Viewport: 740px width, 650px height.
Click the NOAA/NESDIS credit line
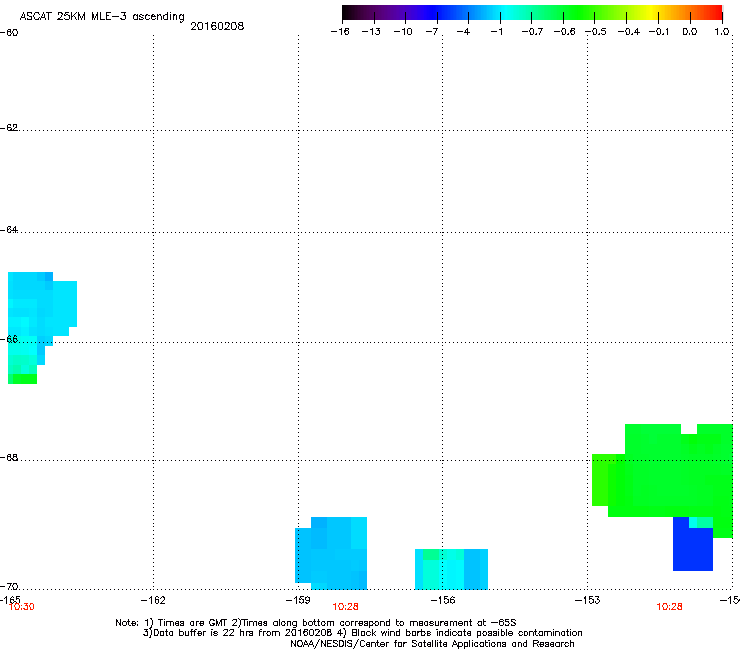coord(432,644)
